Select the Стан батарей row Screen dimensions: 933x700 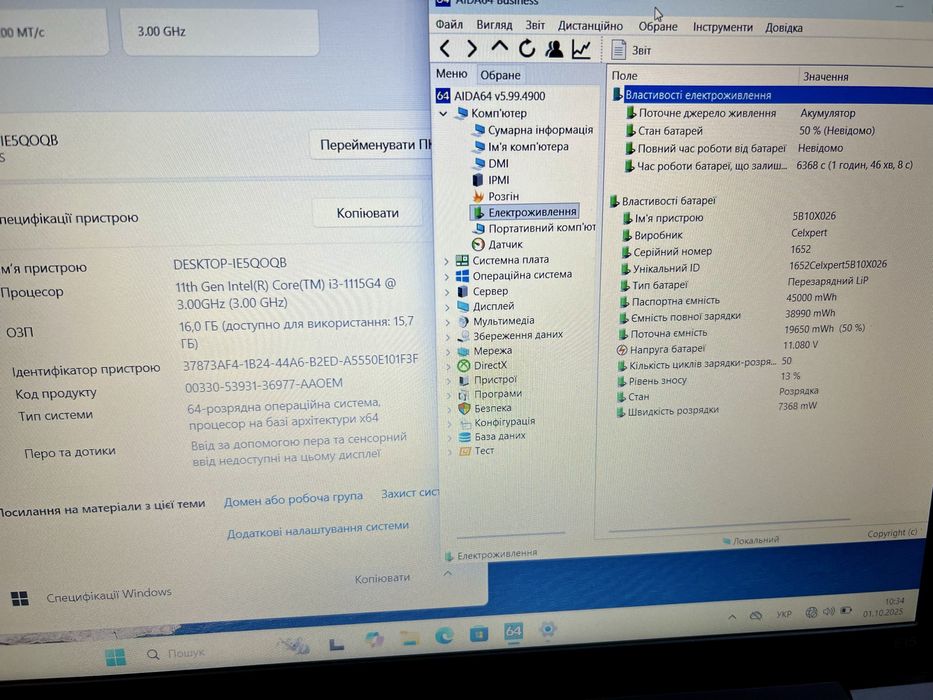pyautogui.click(x=750, y=130)
